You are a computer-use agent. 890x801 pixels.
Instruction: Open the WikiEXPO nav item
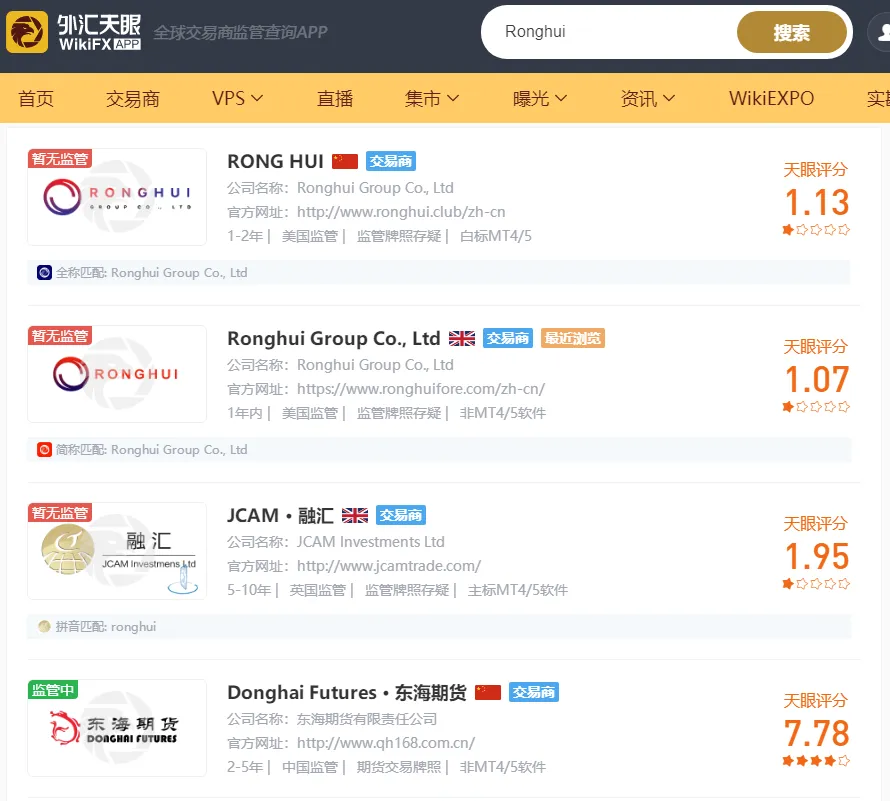pyautogui.click(x=771, y=98)
